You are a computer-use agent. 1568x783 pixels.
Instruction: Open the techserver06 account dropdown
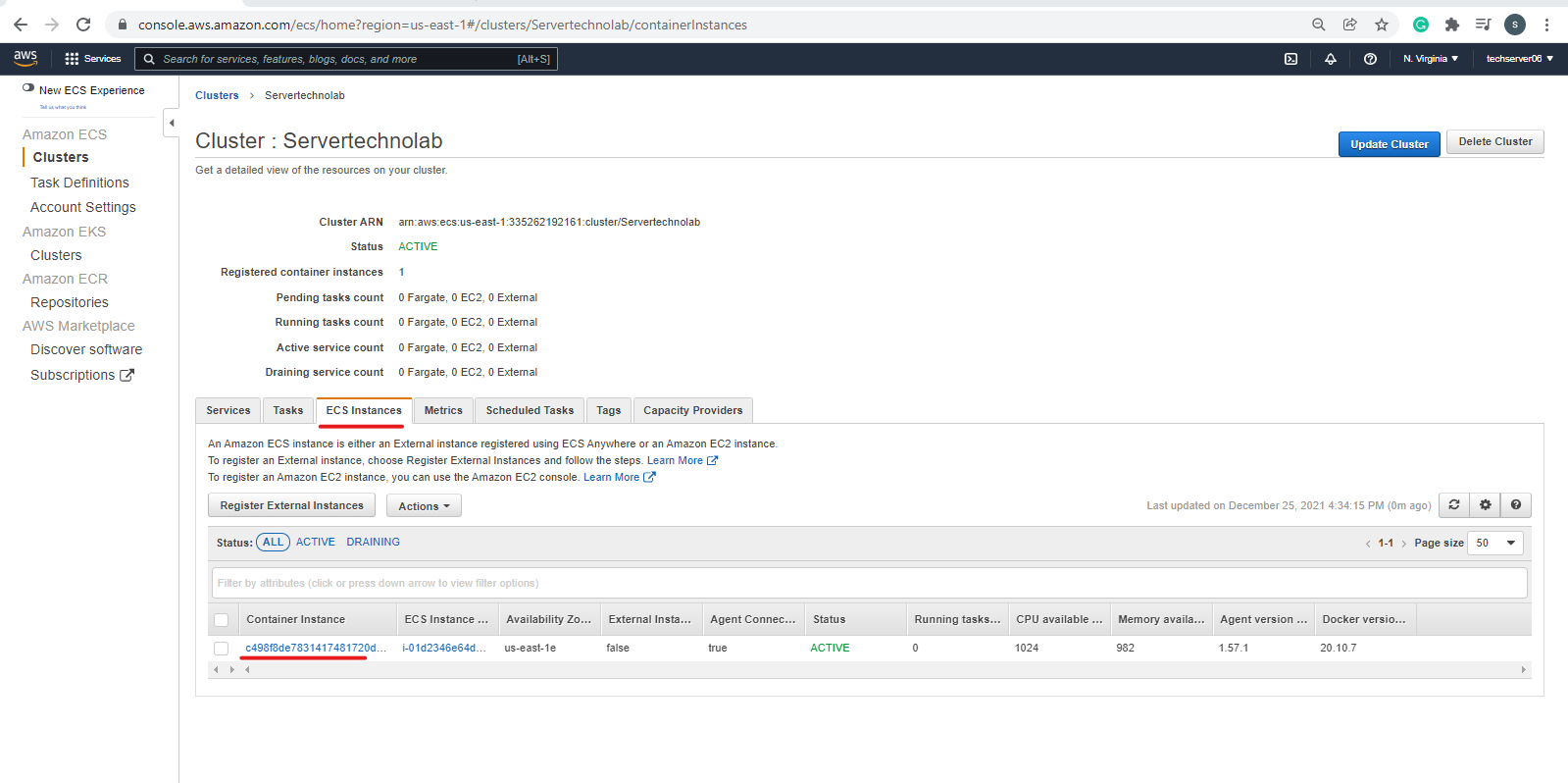click(1520, 59)
